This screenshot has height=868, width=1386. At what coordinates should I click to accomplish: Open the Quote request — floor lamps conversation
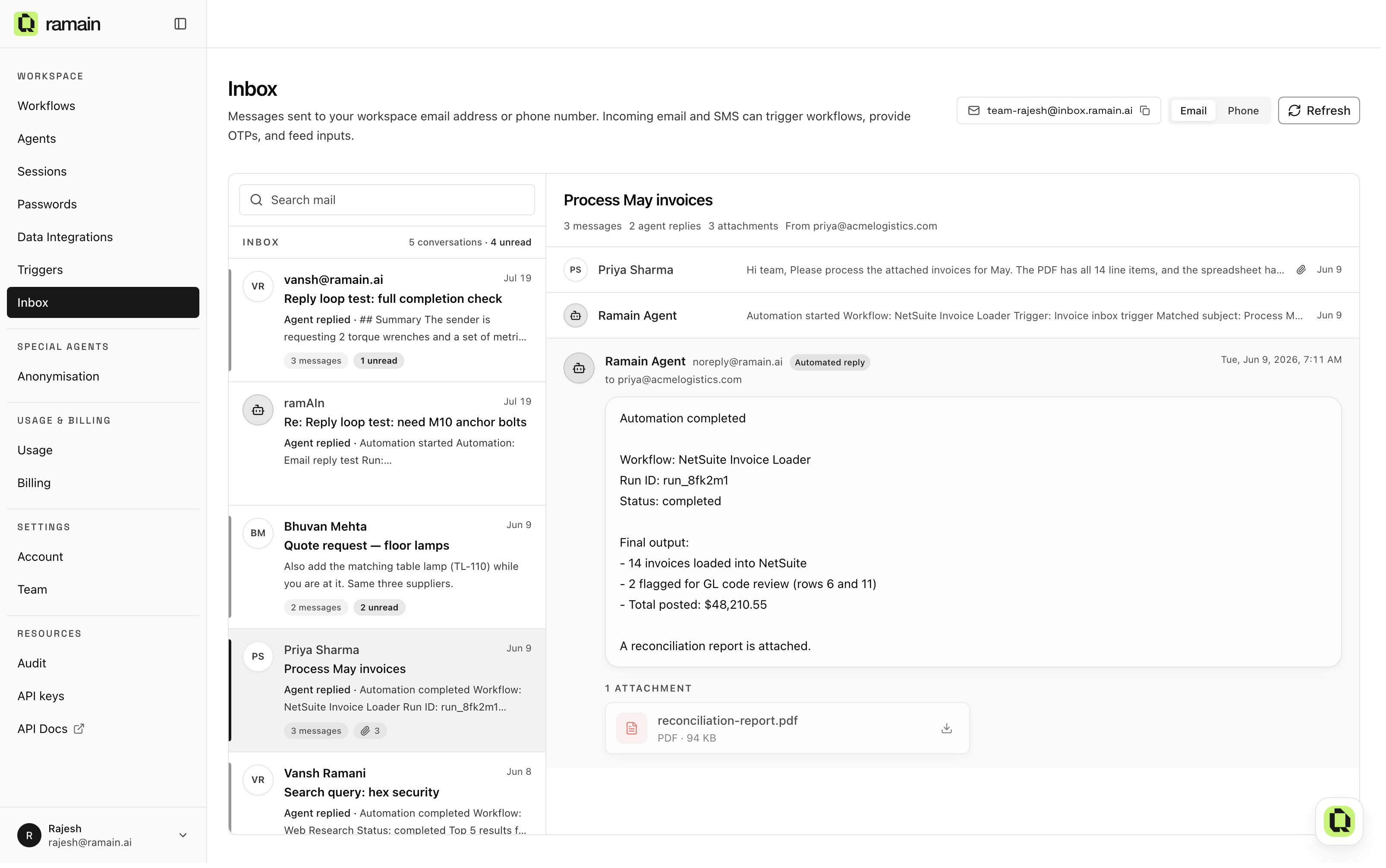tap(387, 567)
